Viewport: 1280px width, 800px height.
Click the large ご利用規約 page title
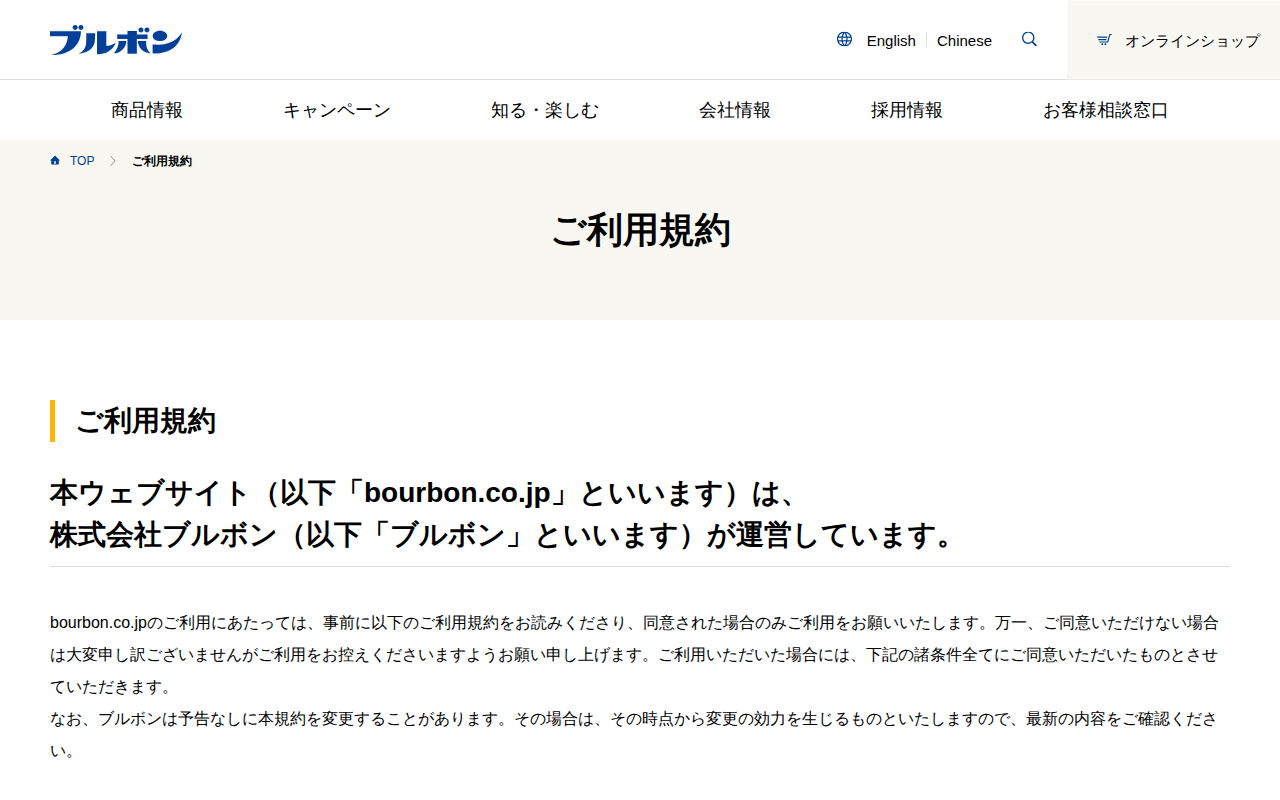(641, 230)
